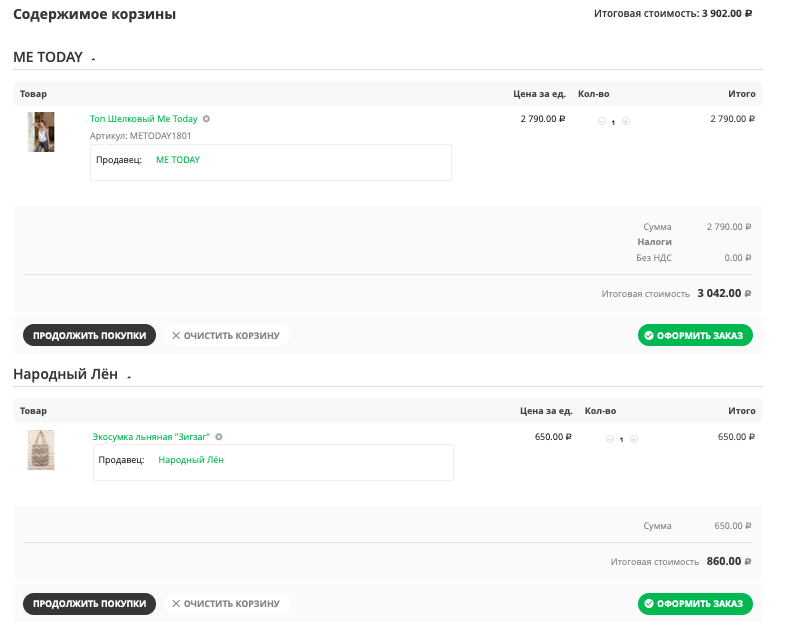The width and height of the screenshot is (794, 642).
Task: Remove Топ Шелковый Me Today from cart
Action: [x=206, y=119]
